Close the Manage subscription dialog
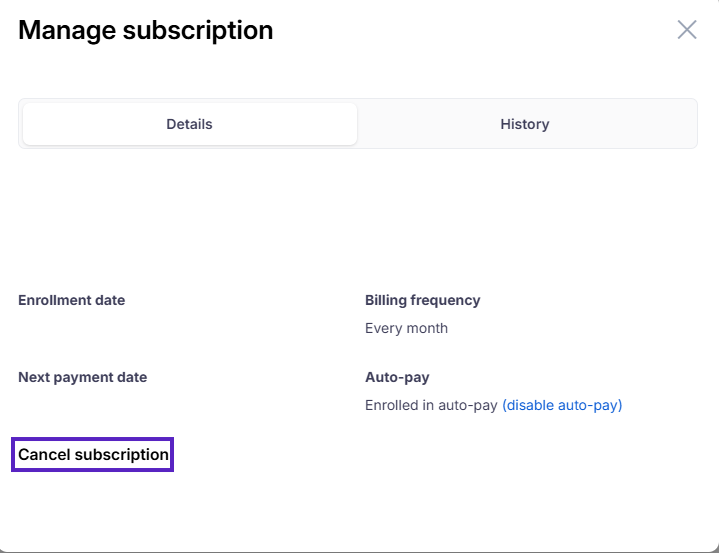 (687, 29)
